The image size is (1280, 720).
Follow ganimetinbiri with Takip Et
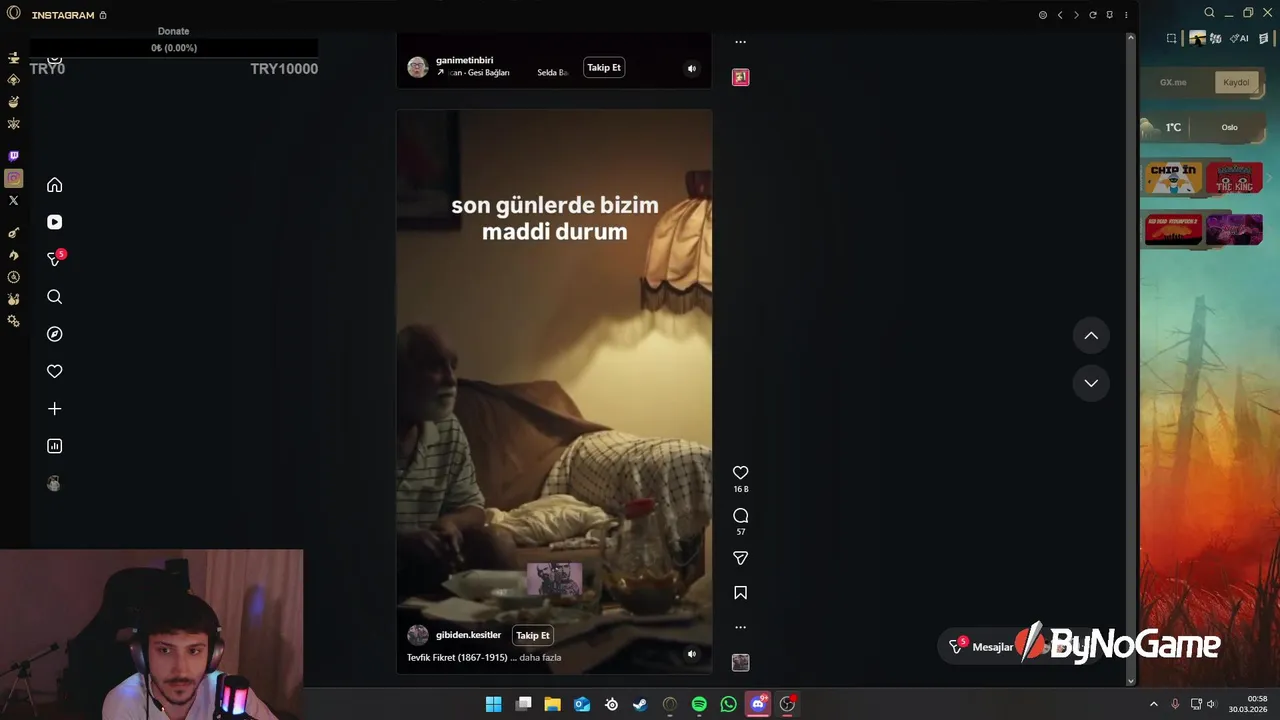[x=604, y=68]
